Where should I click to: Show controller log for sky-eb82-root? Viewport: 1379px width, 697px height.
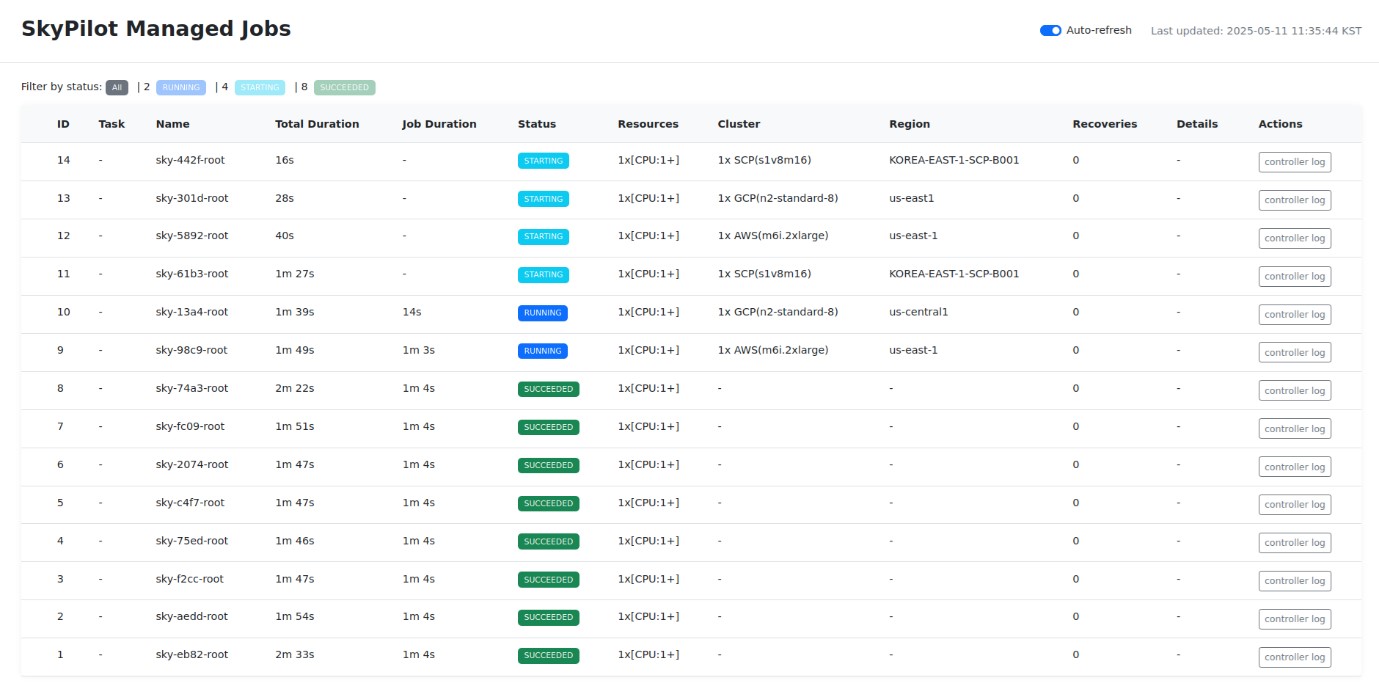tap(1294, 657)
